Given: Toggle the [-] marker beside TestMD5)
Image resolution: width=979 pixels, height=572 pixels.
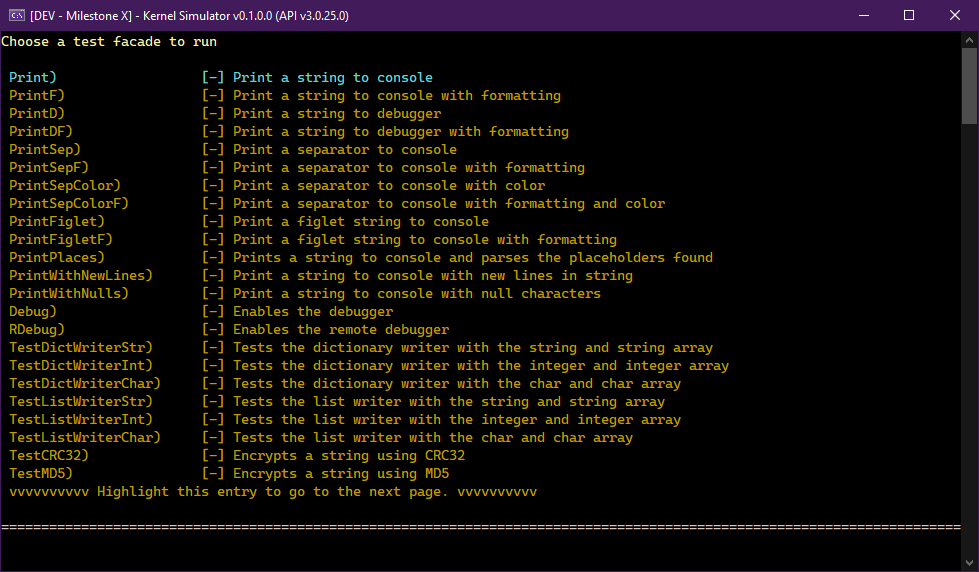Looking at the screenshot, I should pyautogui.click(x=213, y=474).
